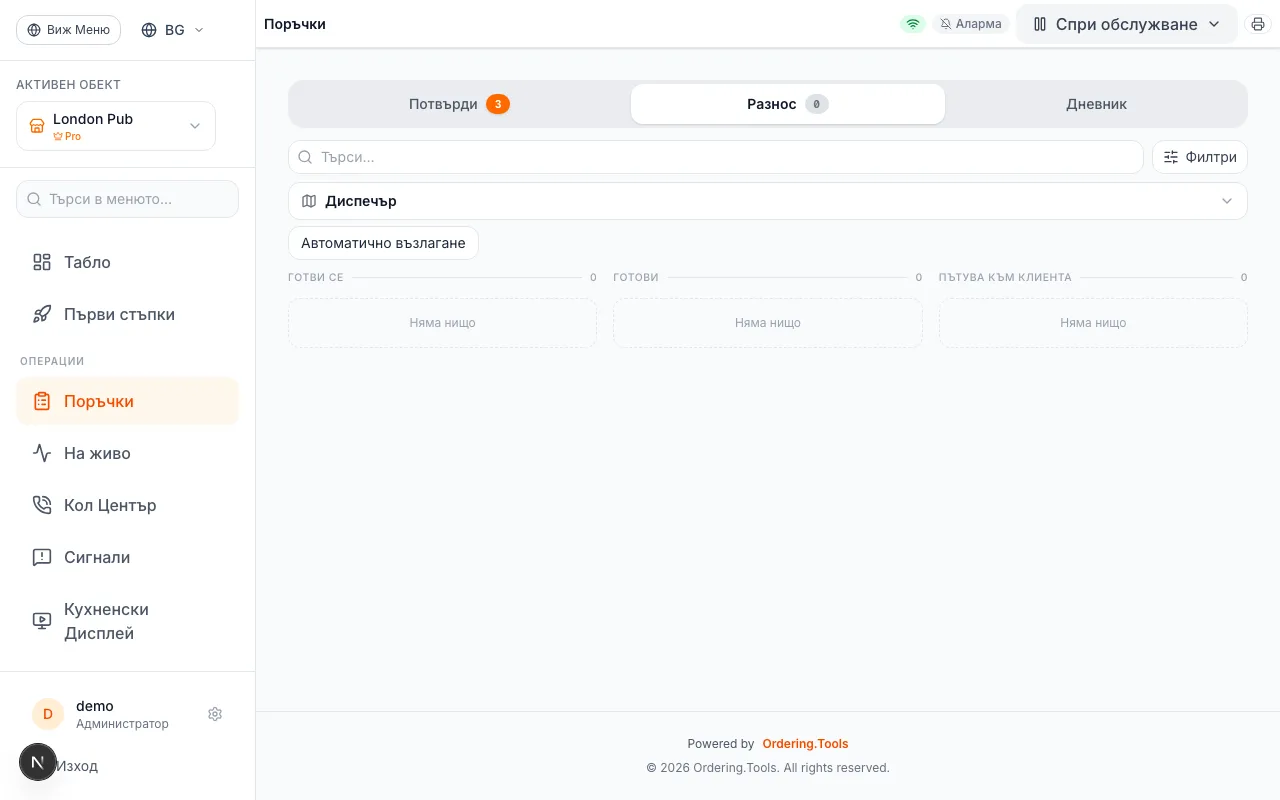Viewport: 1280px width, 800px height.
Task: Click the green Wi-Fi connection status icon
Action: (912, 24)
